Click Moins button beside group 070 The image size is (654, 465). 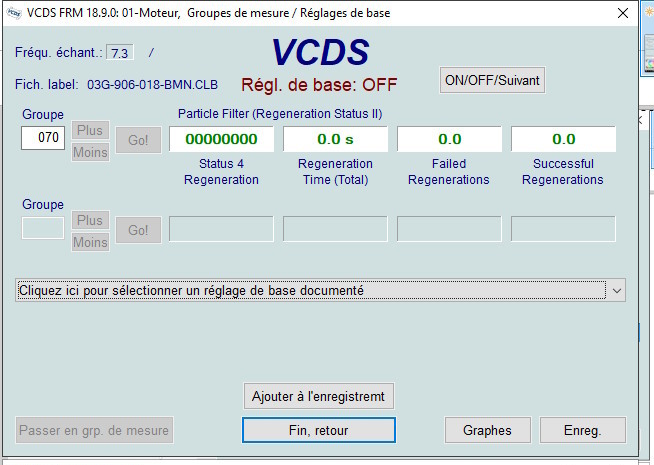point(90,152)
